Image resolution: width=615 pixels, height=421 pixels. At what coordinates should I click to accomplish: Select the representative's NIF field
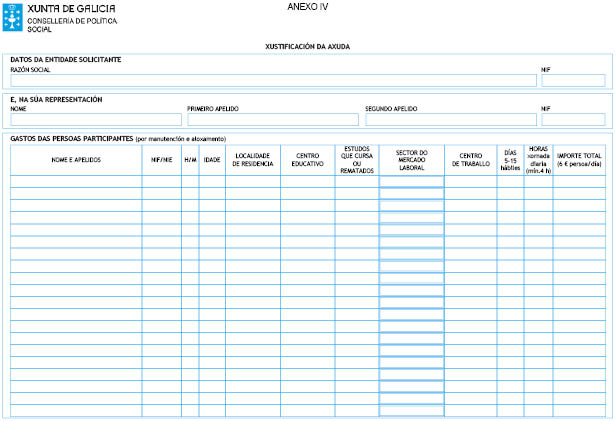point(572,120)
